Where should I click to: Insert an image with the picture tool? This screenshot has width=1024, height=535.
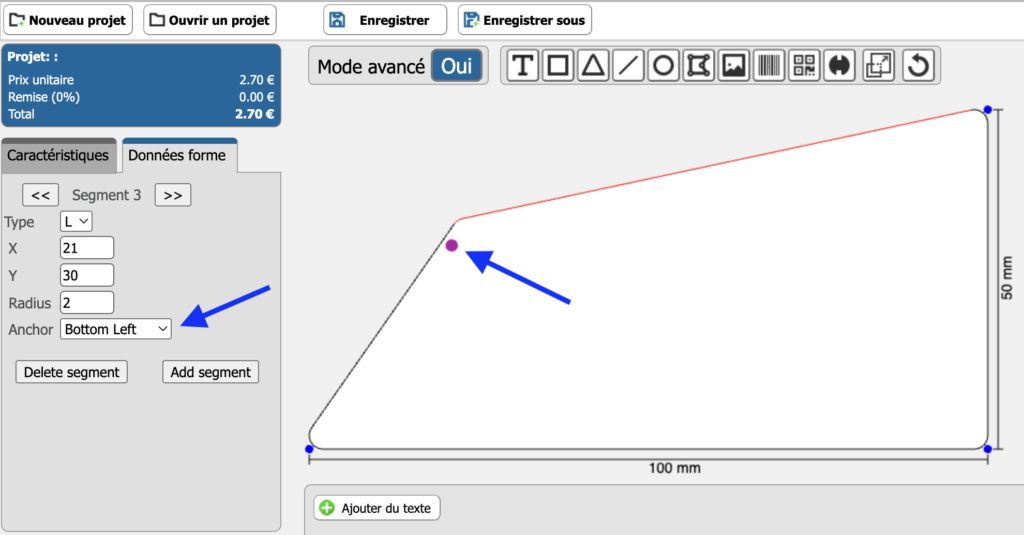pyautogui.click(x=734, y=65)
